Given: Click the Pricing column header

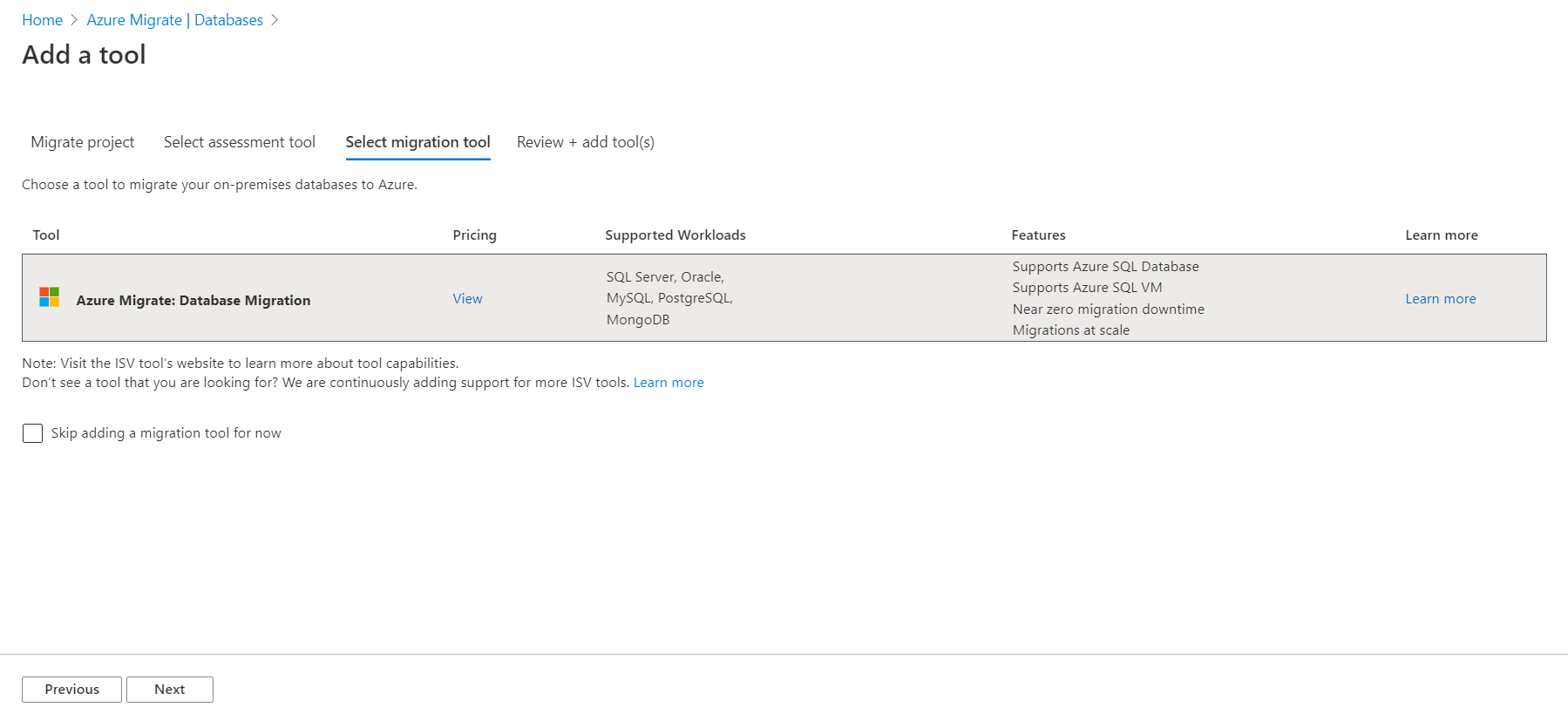Looking at the screenshot, I should 474,235.
